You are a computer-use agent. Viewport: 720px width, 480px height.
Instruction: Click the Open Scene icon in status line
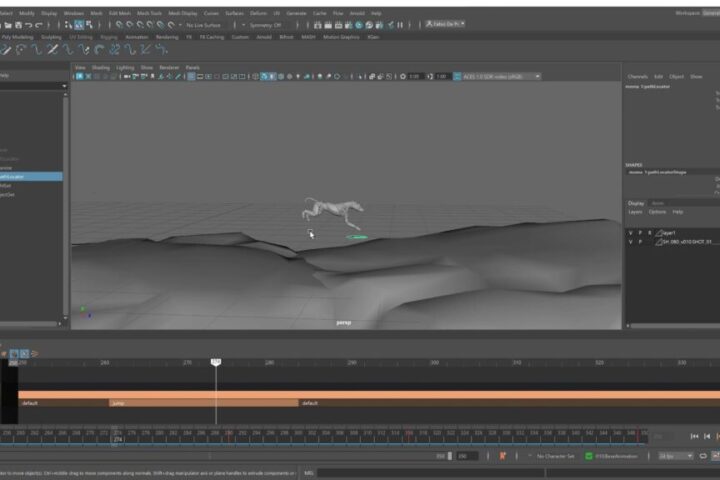pos(8,25)
